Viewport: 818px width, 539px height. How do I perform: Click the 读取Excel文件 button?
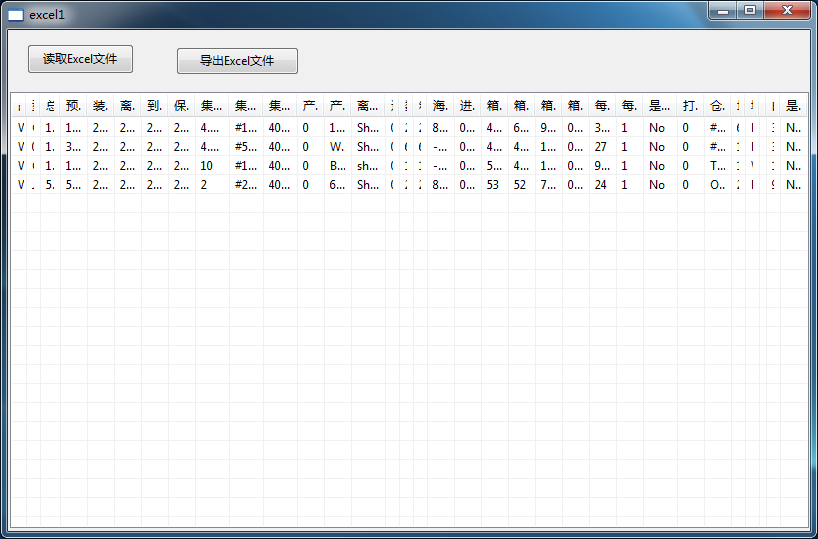point(80,59)
